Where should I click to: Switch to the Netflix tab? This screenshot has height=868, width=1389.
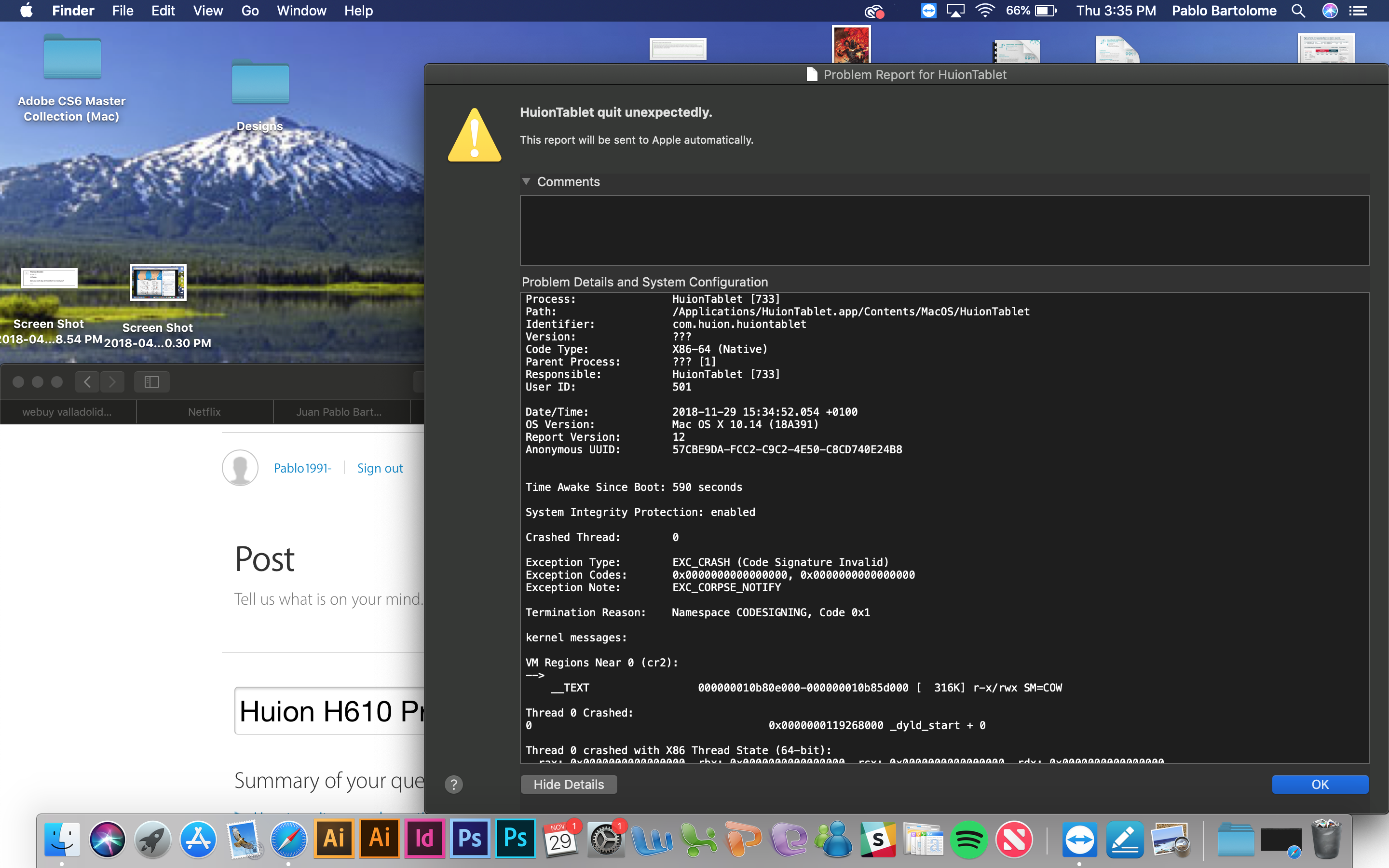[x=204, y=412]
